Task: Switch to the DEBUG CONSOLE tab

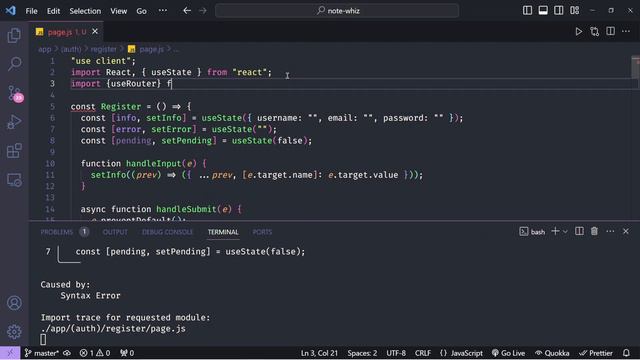Action: coord(167,232)
